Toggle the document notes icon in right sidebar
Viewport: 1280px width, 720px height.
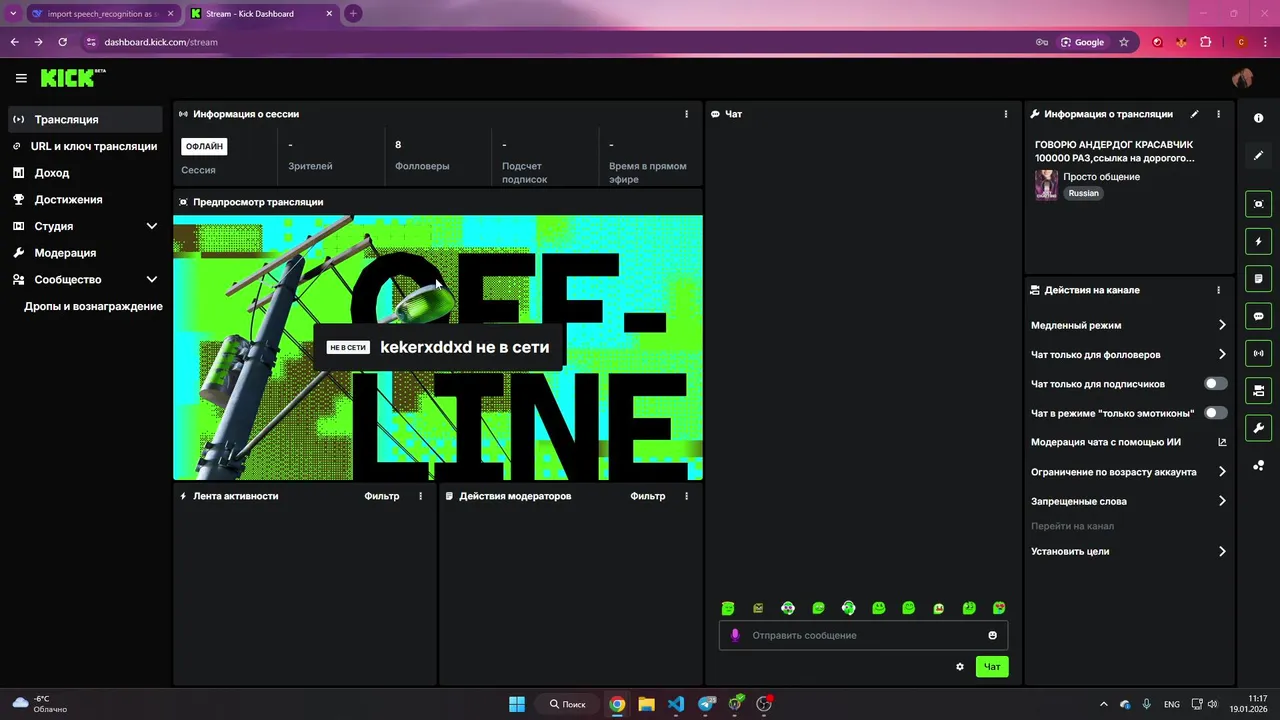coord(1258,278)
